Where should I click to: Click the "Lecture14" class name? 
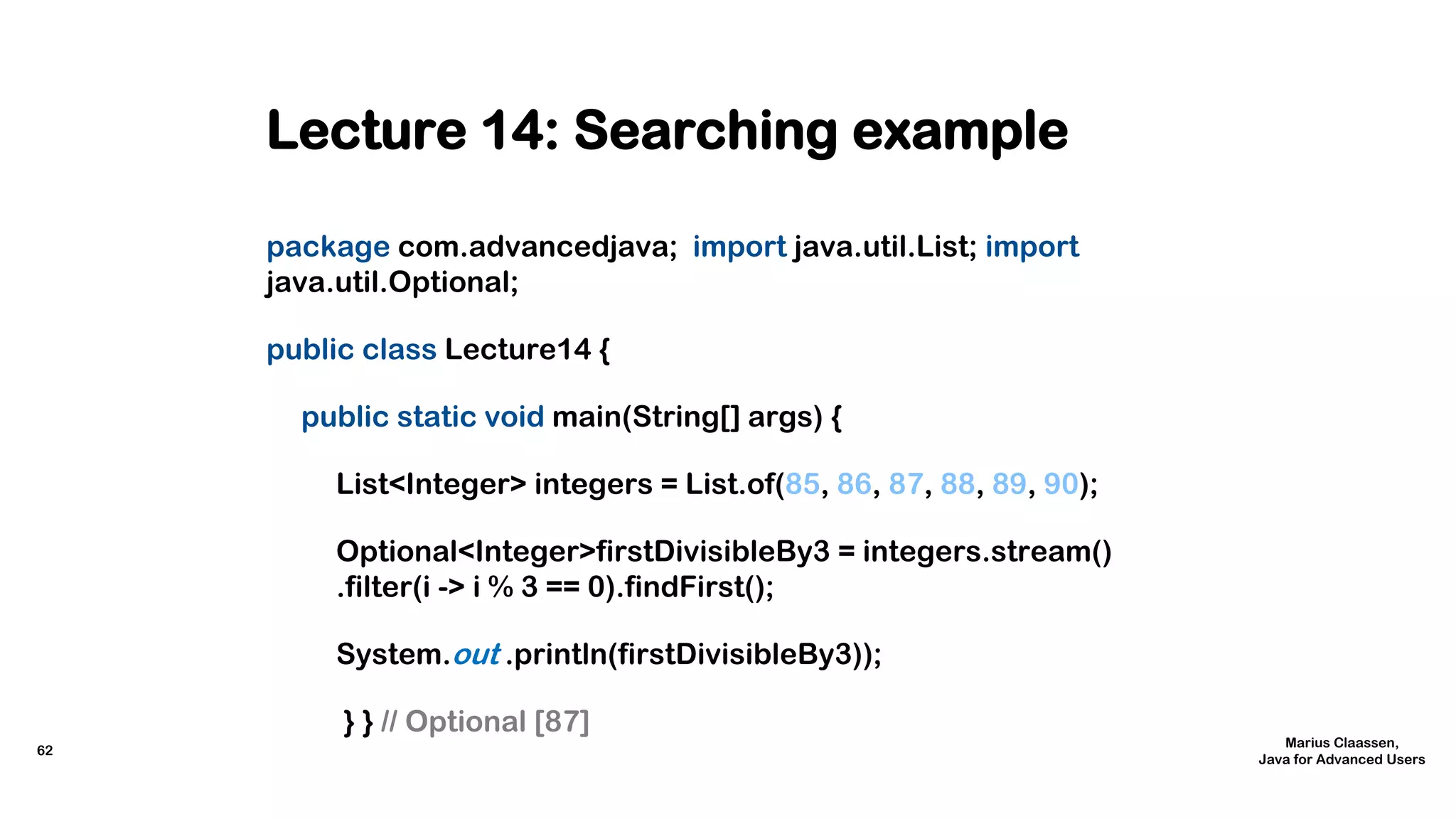[518, 350]
